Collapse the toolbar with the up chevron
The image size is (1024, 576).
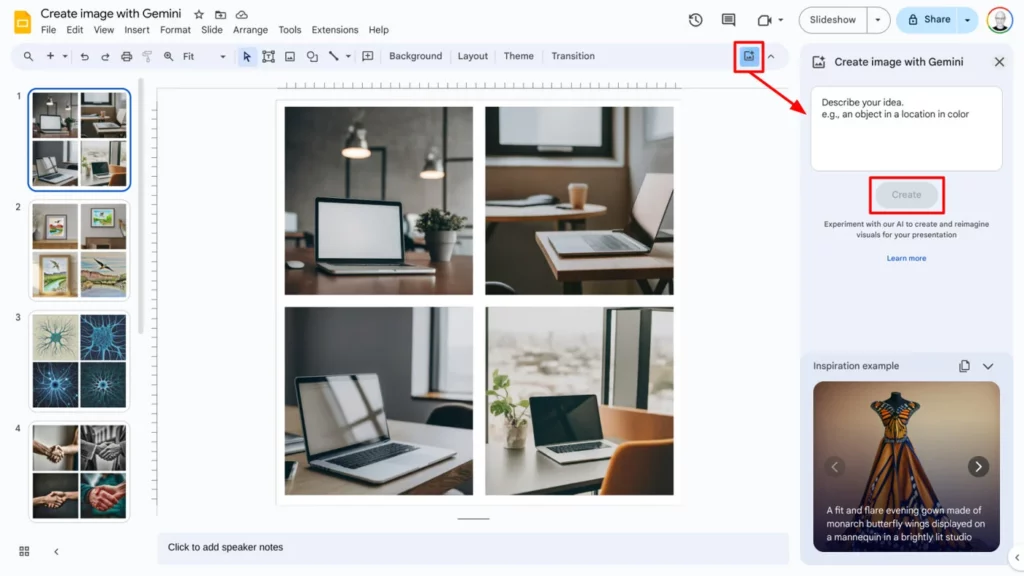pos(771,56)
